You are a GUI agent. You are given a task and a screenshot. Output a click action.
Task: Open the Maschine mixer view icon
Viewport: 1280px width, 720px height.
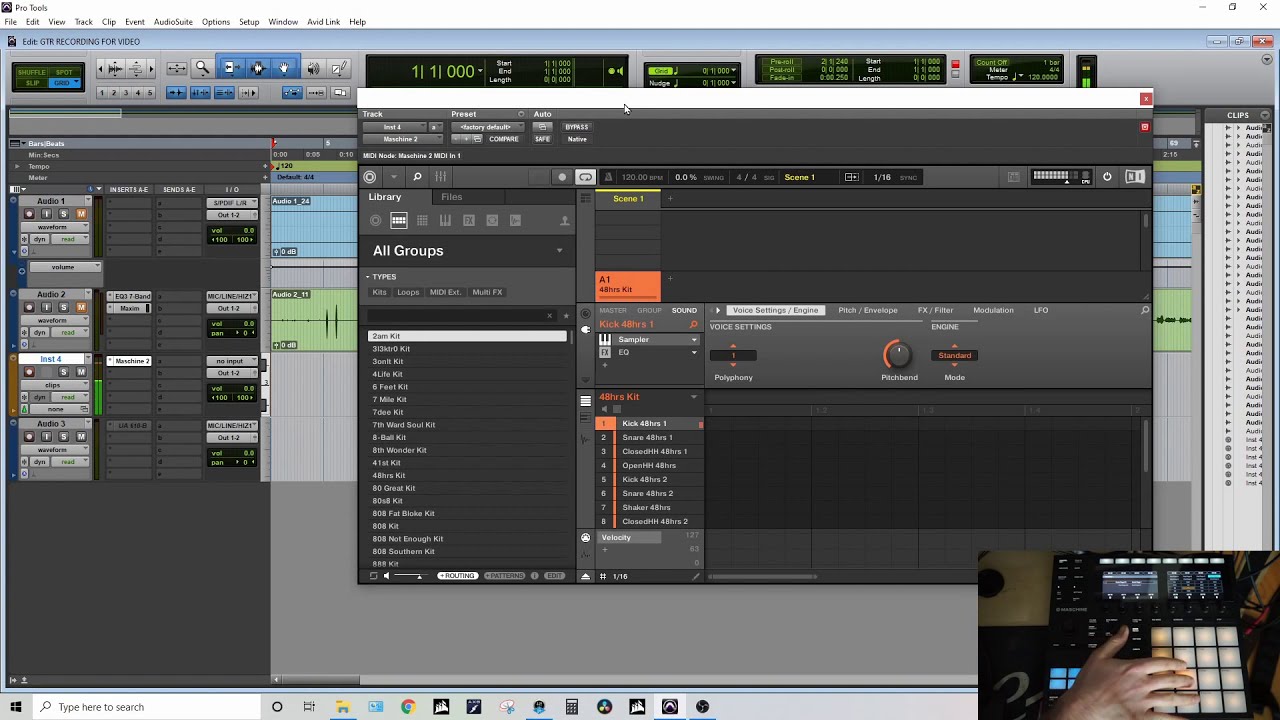tap(441, 177)
